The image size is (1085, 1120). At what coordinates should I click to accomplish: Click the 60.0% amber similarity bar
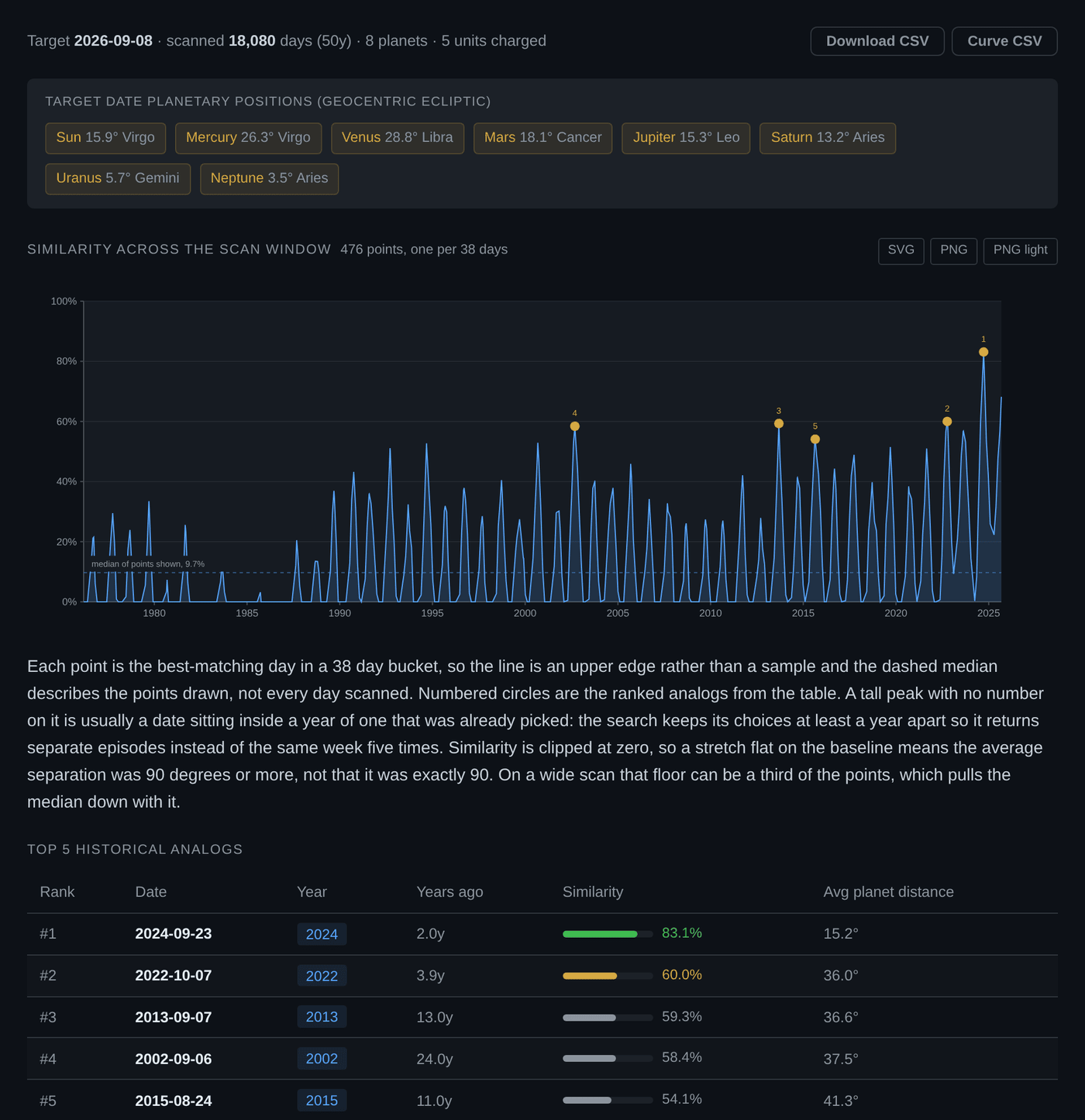pyautogui.click(x=608, y=976)
